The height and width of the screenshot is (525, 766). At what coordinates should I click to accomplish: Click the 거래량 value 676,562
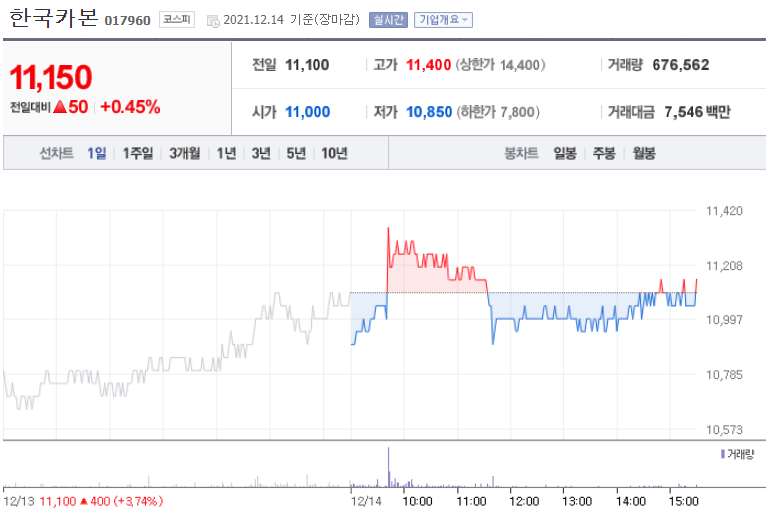coord(681,64)
